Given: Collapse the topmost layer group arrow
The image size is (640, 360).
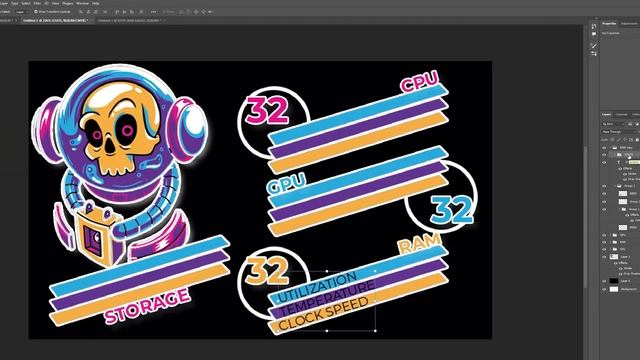Looking at the screenshot, I should click(611, 147).
